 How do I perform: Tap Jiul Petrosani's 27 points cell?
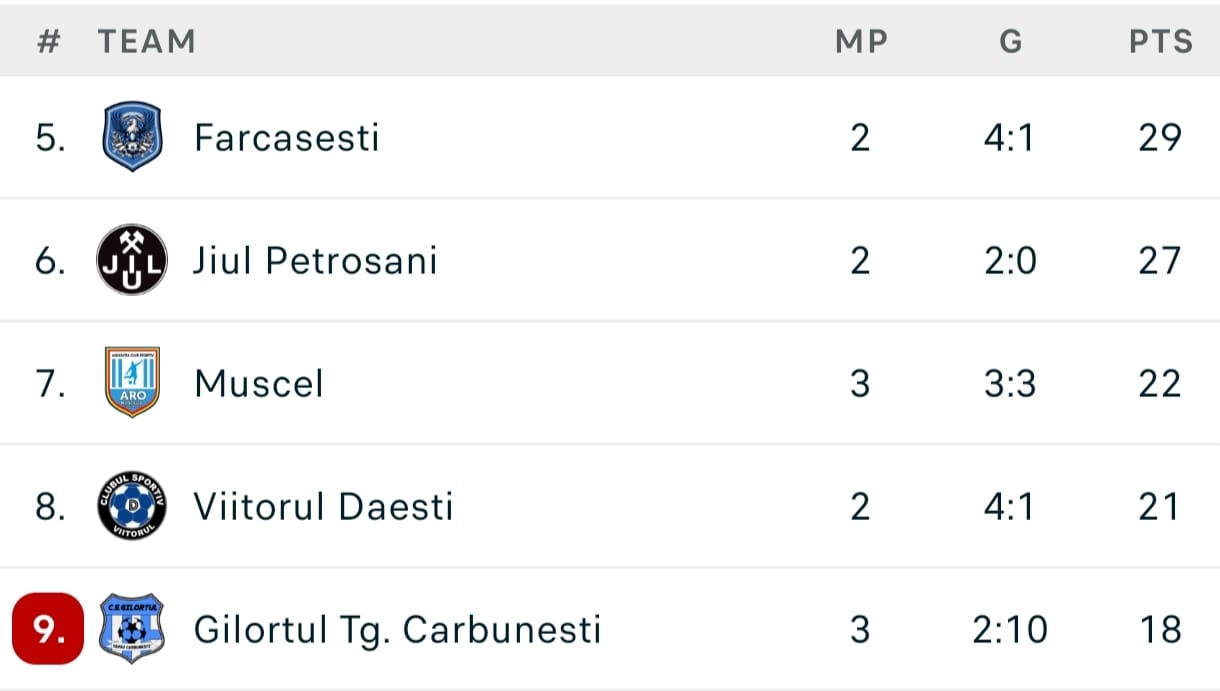coord(1160,260)
